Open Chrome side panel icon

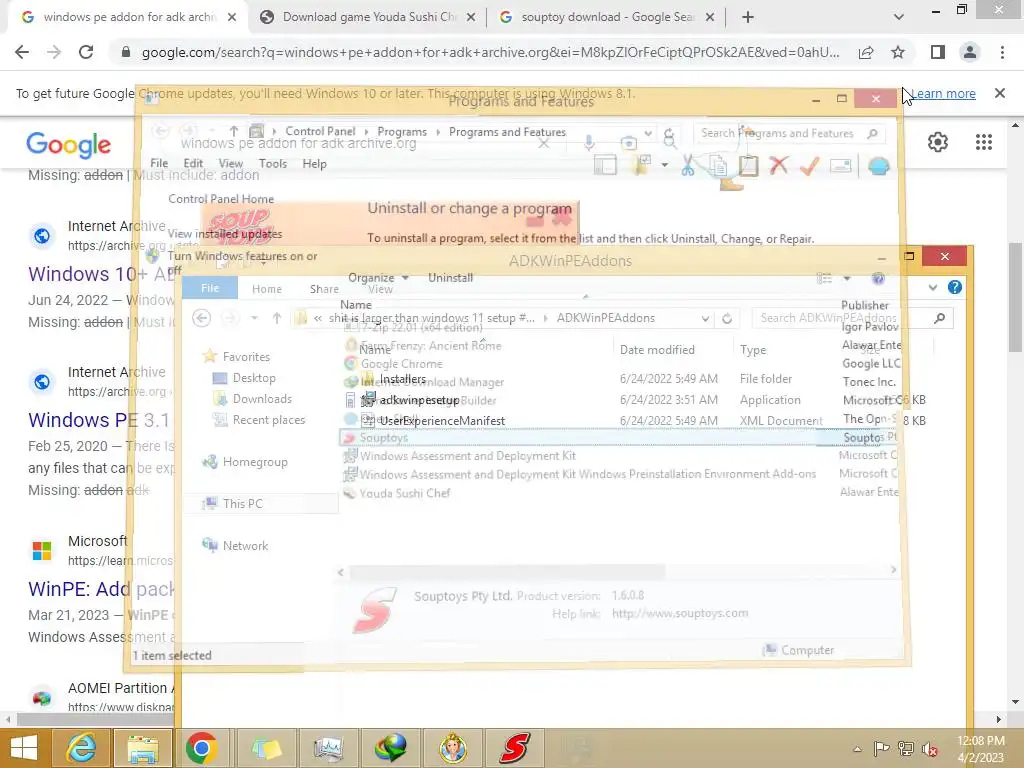coord(938,52)
